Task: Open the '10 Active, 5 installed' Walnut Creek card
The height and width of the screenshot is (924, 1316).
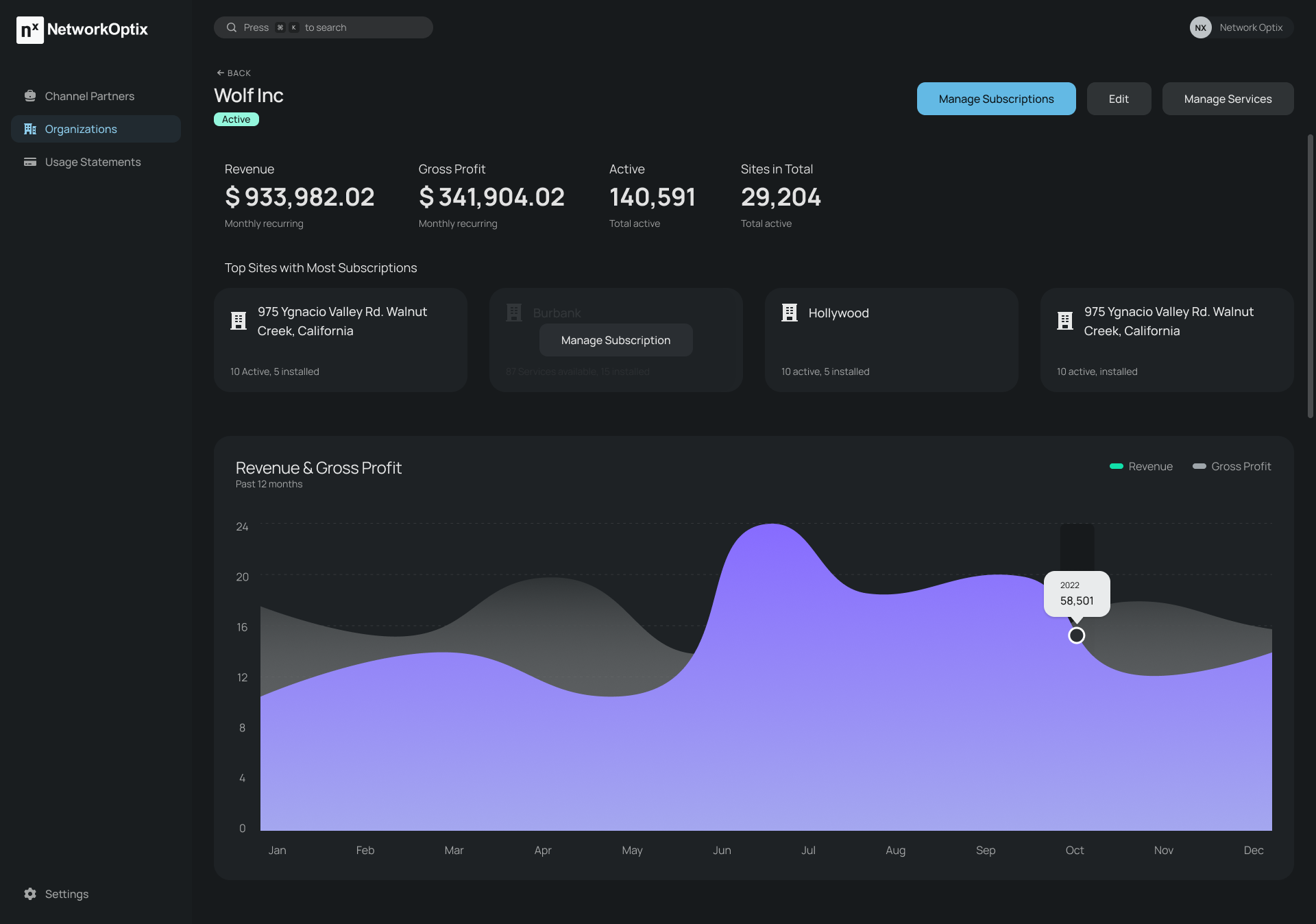Action: click(x=341, y=340)
